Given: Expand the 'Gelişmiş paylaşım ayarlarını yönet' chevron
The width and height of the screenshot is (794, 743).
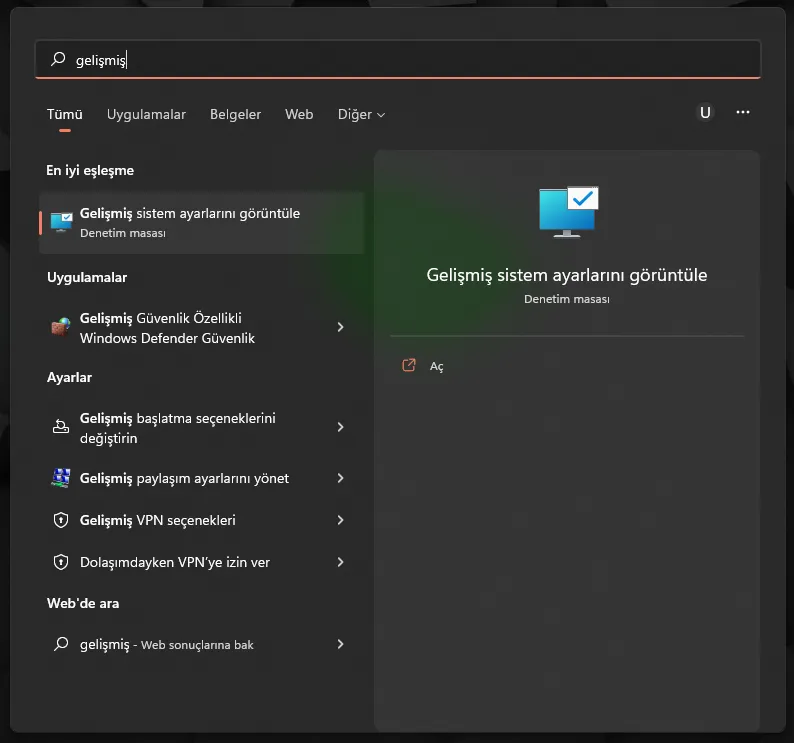Looking at the screenshot, I should click(x=341, y=478).
